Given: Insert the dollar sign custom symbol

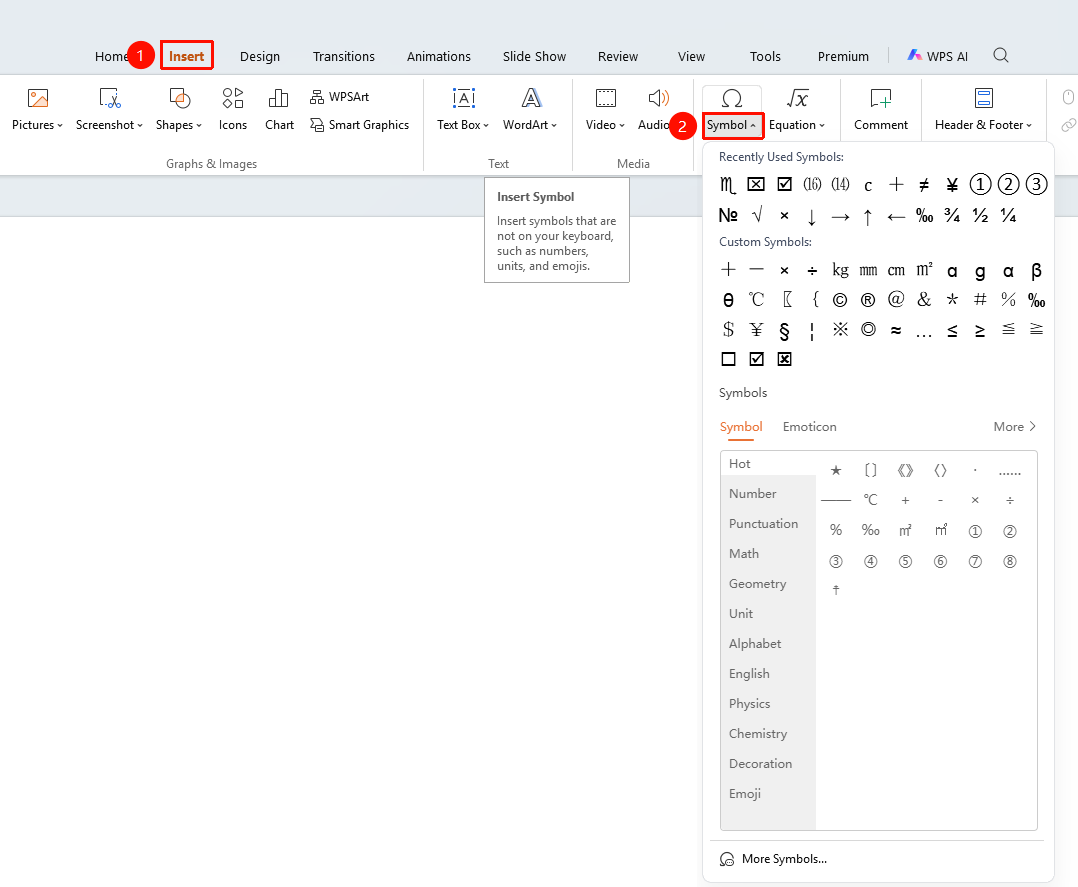Looking at the screenshot, I should [728, 329].
